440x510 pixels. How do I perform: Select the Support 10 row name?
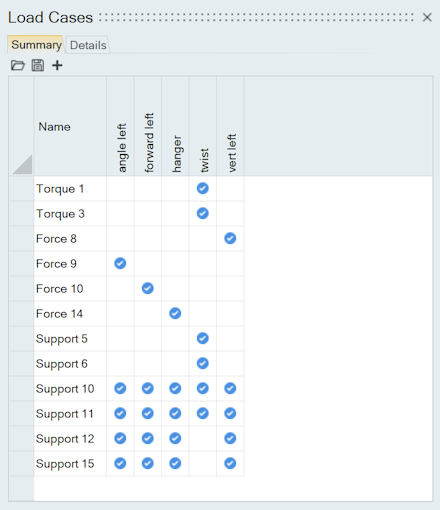[x=65, y=389]
